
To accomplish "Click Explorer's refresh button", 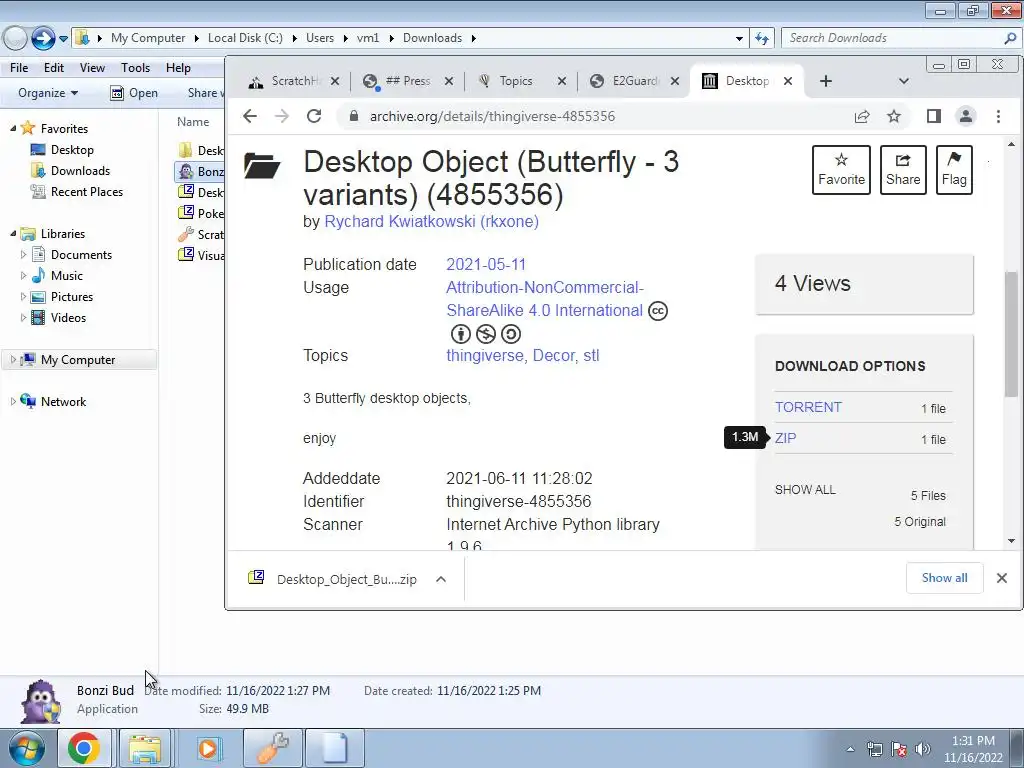I will [x=761, y=39].
